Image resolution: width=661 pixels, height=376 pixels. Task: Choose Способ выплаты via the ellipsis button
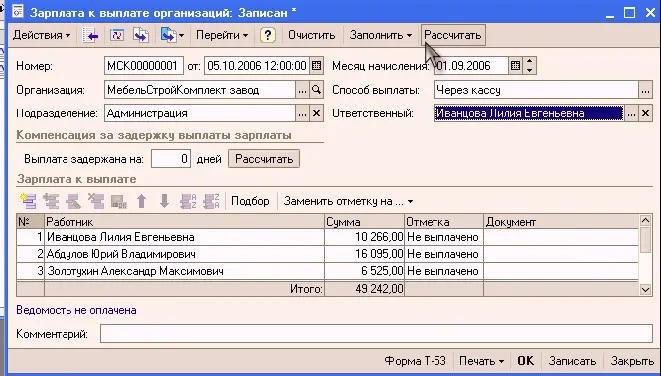pyautogui.click(x=645, y=90)
